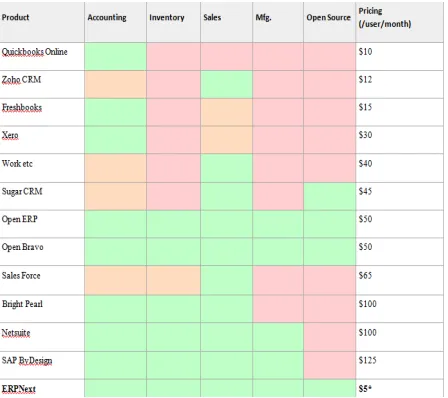The width and height of the screenshot is (448, 398).
Task: Select red Mfg. cell for Bright Pearl
Action: (278, 309)
